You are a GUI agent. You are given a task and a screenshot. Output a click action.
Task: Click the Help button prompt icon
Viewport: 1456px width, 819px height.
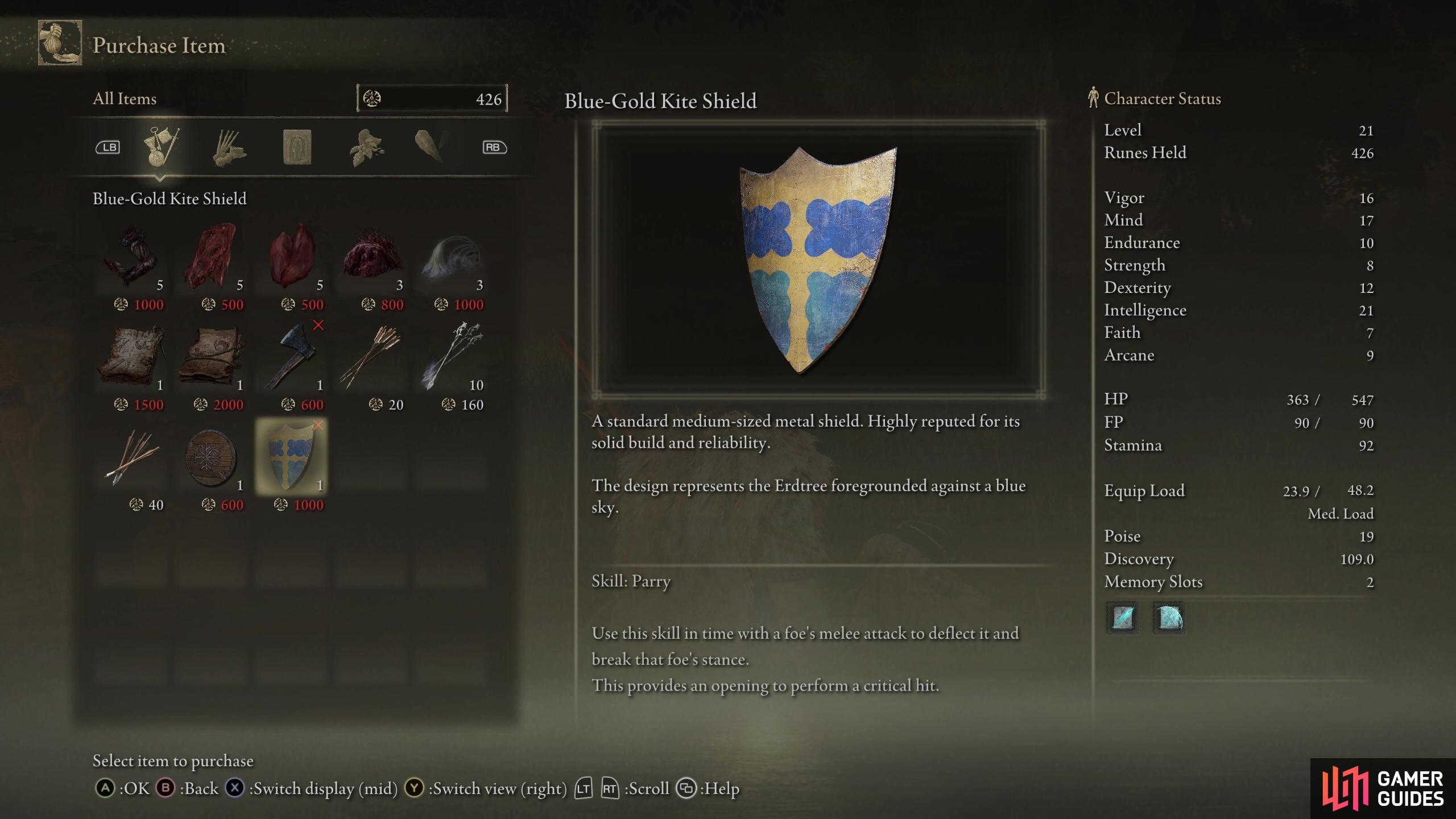686,788
